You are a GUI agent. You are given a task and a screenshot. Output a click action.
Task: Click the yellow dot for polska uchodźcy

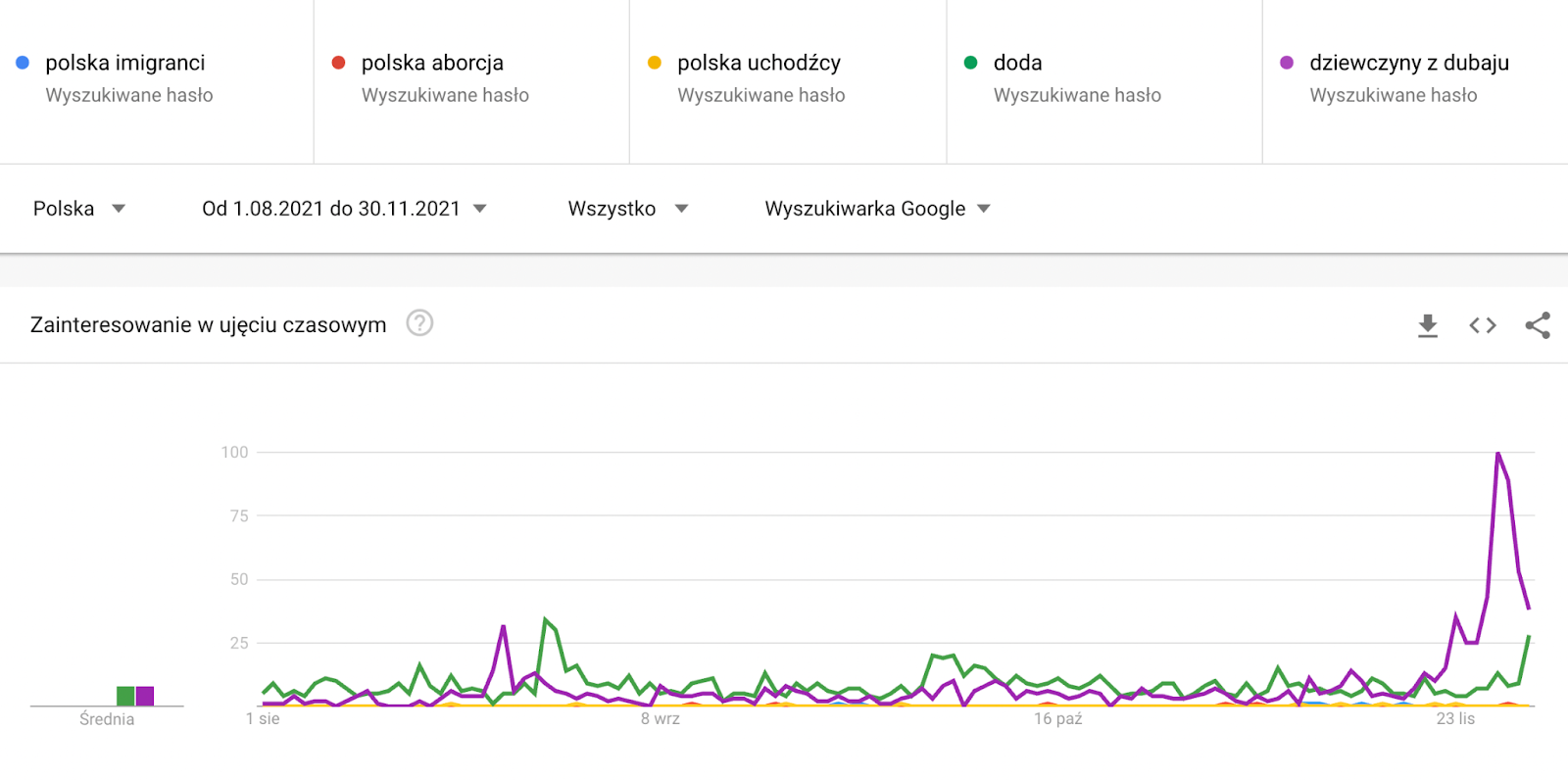655,63
